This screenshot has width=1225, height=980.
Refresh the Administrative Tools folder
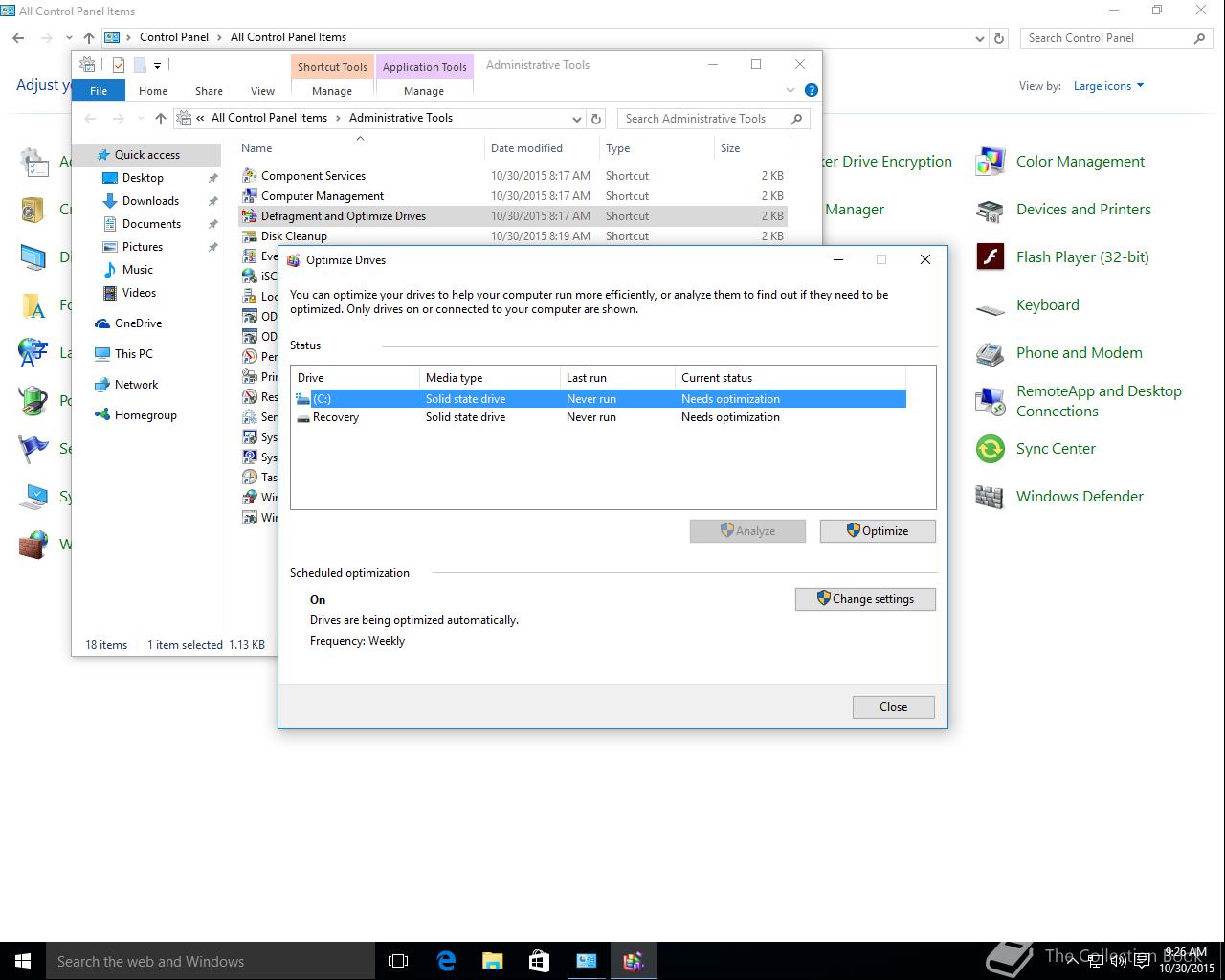pyautogui.click(x=596, y=119)
